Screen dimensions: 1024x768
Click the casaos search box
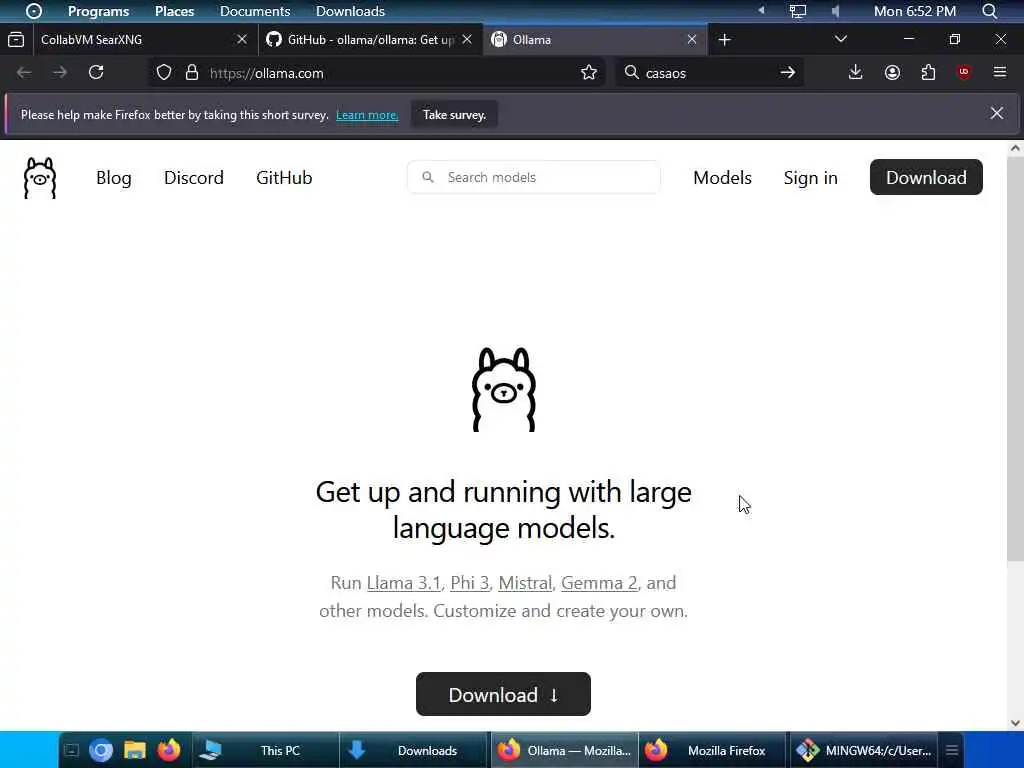pyautogui.click(x=709, y=72)
